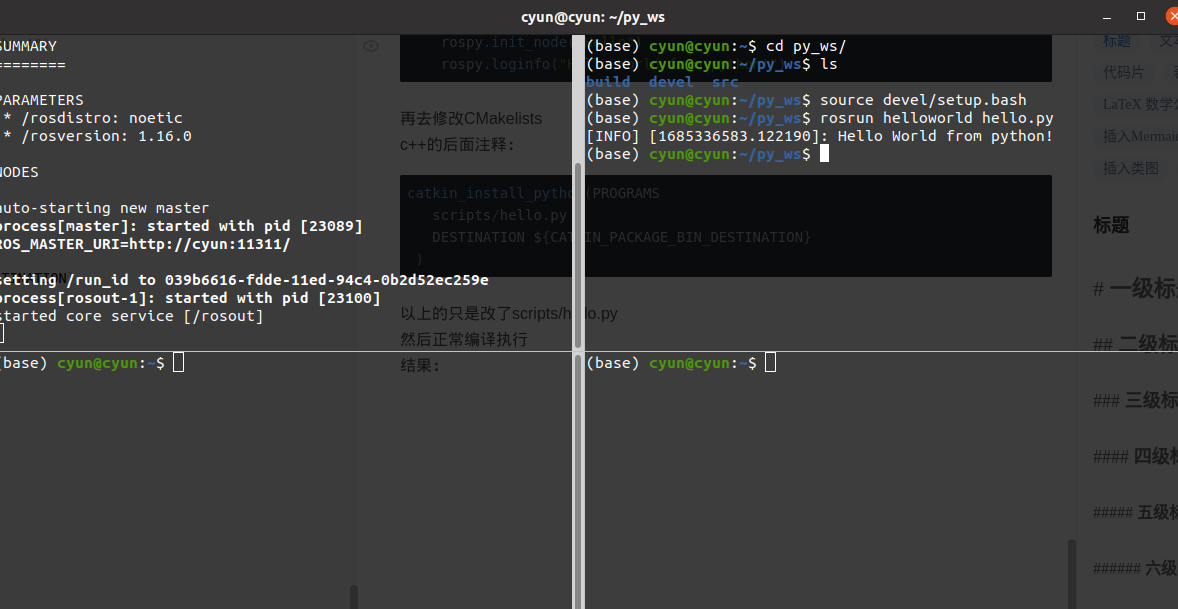This screenshot has width=1178, height=609.
Task: Click the 'started core service [/rosout]' line
Action: pyautogui.click(x=131, y=316)
